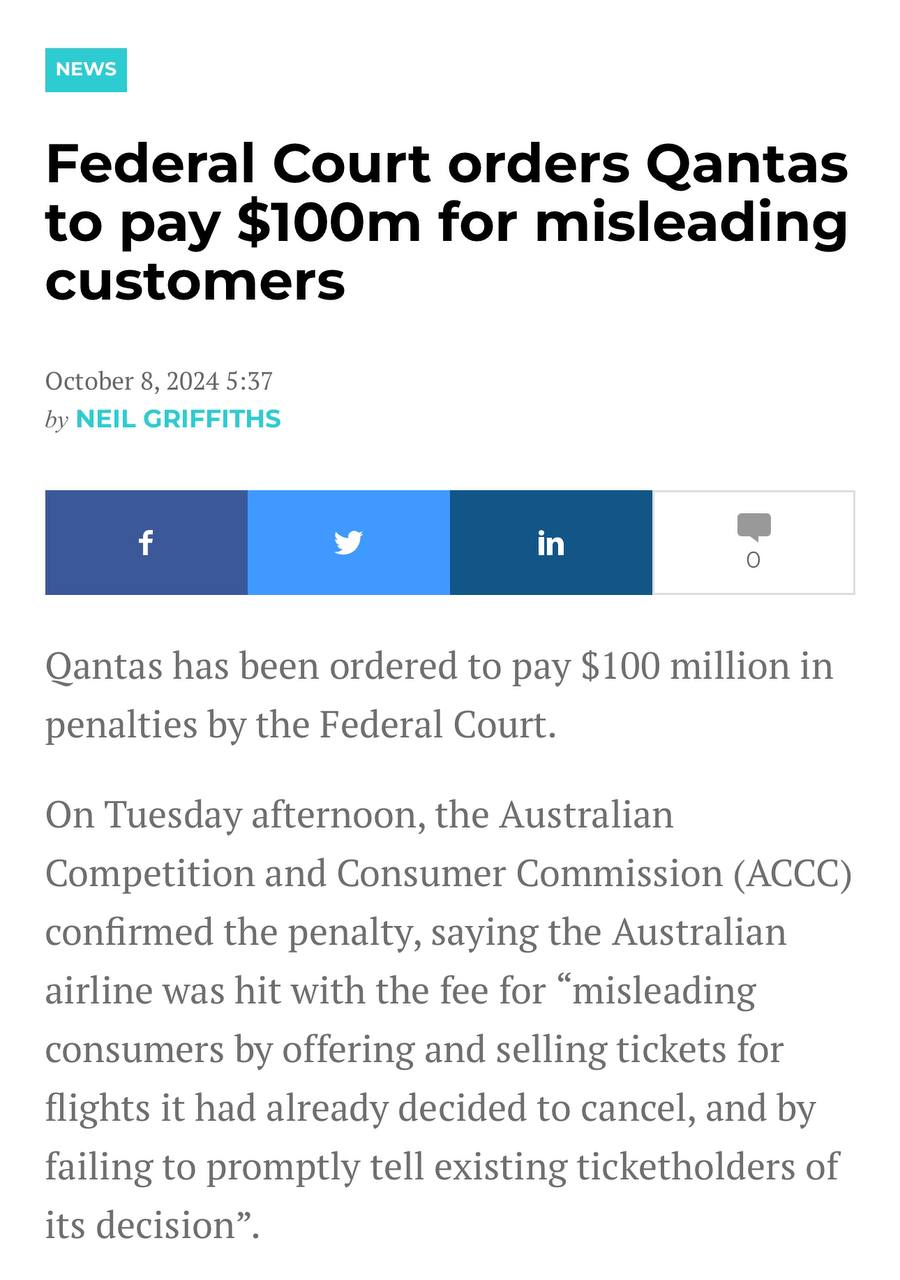Click the word "Qantas" in the headline
The height and width of the screenshot is (1280, 900).
(747, 164)
